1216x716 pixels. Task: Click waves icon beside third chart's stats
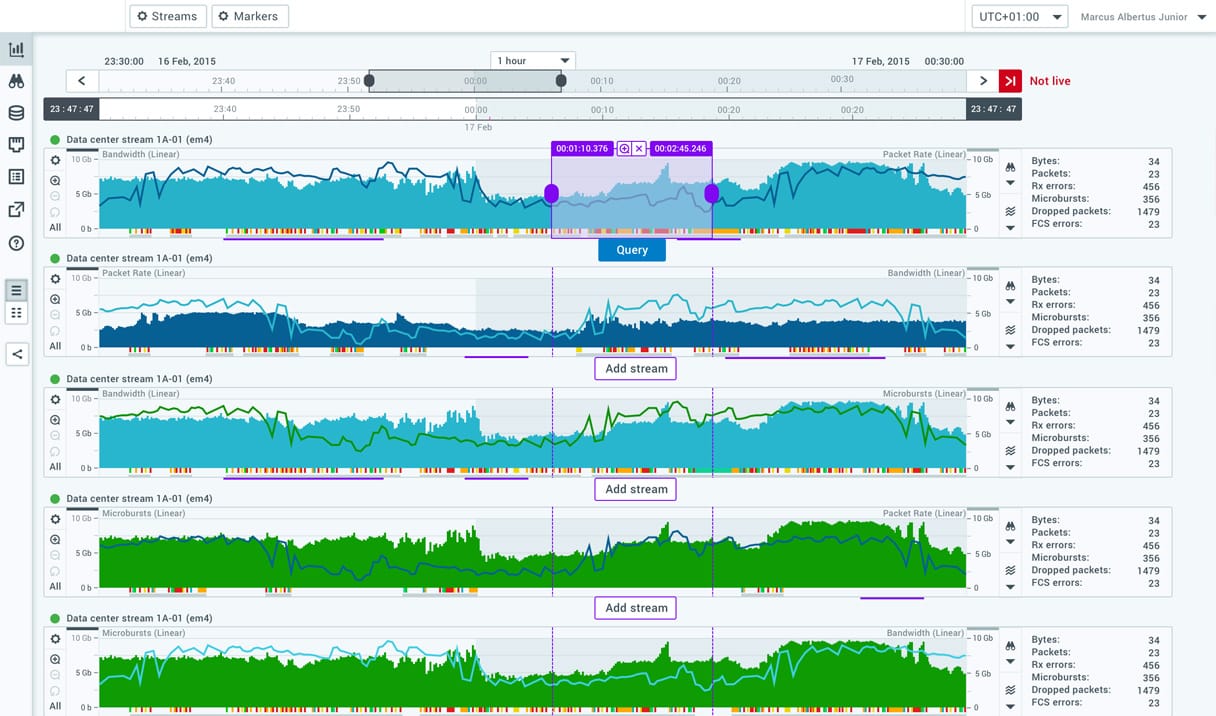1010,451
